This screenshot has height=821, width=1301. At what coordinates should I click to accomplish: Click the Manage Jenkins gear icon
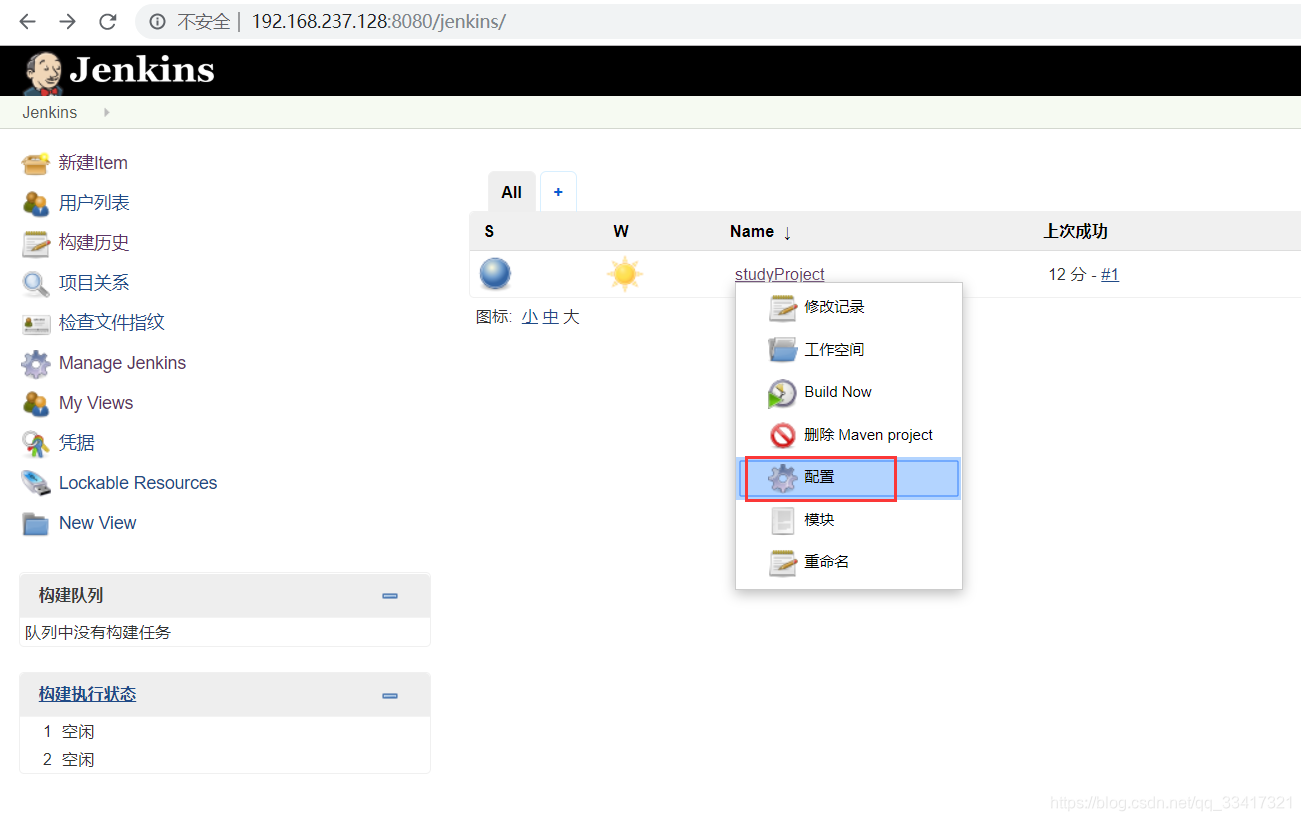point(35,364)
